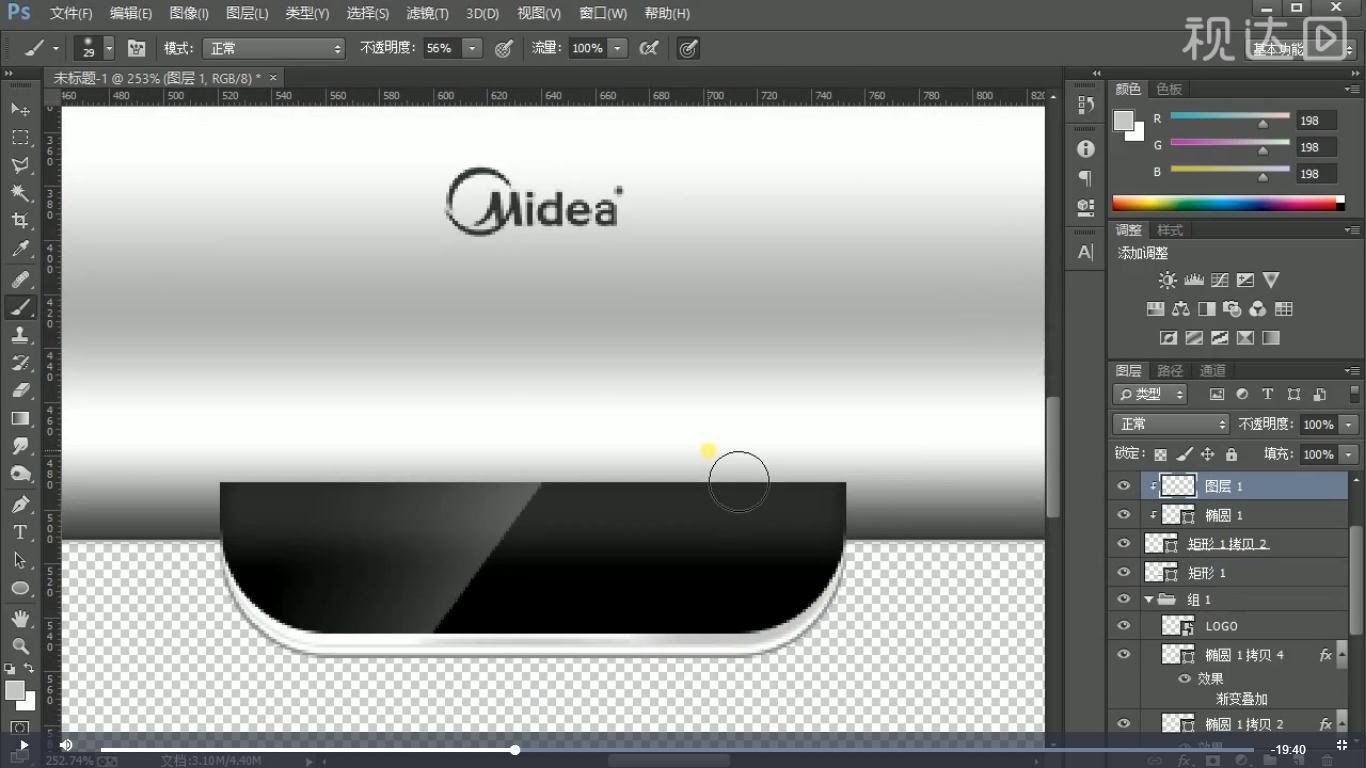The height and width of the screenshot is (768, 1366).
Task: Select the Brush tool in the toolbox
Action: pos(20,308)
